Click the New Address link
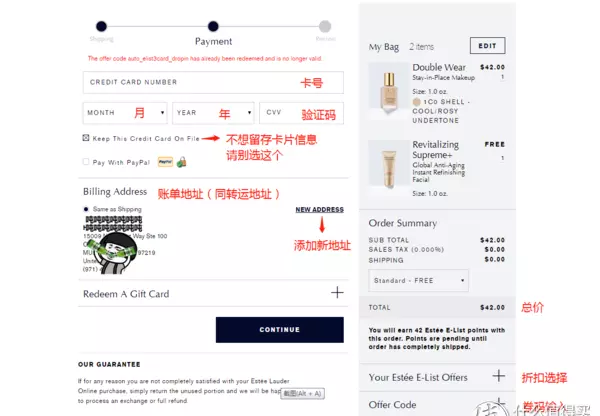The image size is (600, 416). coord(320,210)
